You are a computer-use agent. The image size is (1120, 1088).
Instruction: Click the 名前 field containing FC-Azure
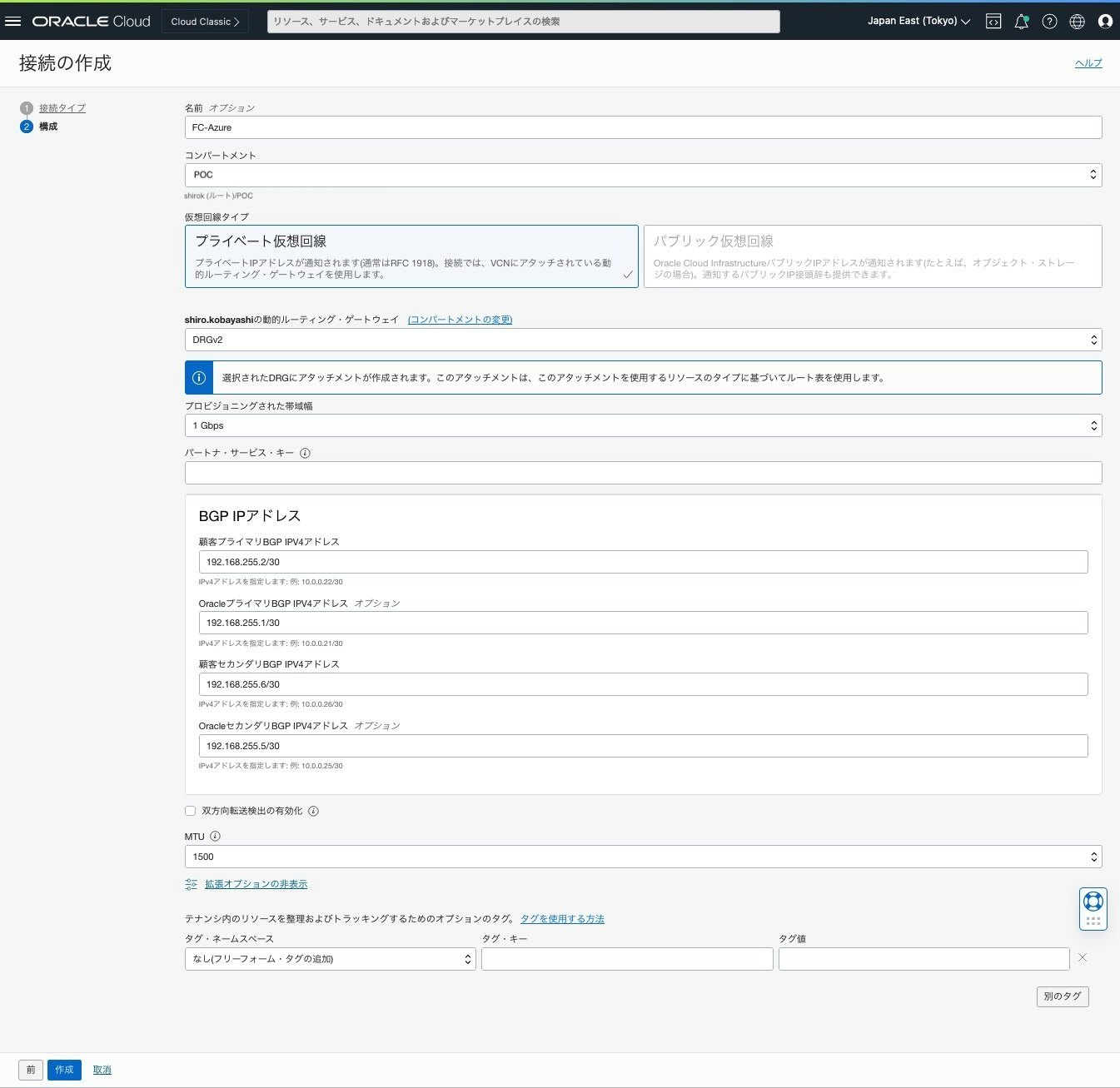[643, 127]
